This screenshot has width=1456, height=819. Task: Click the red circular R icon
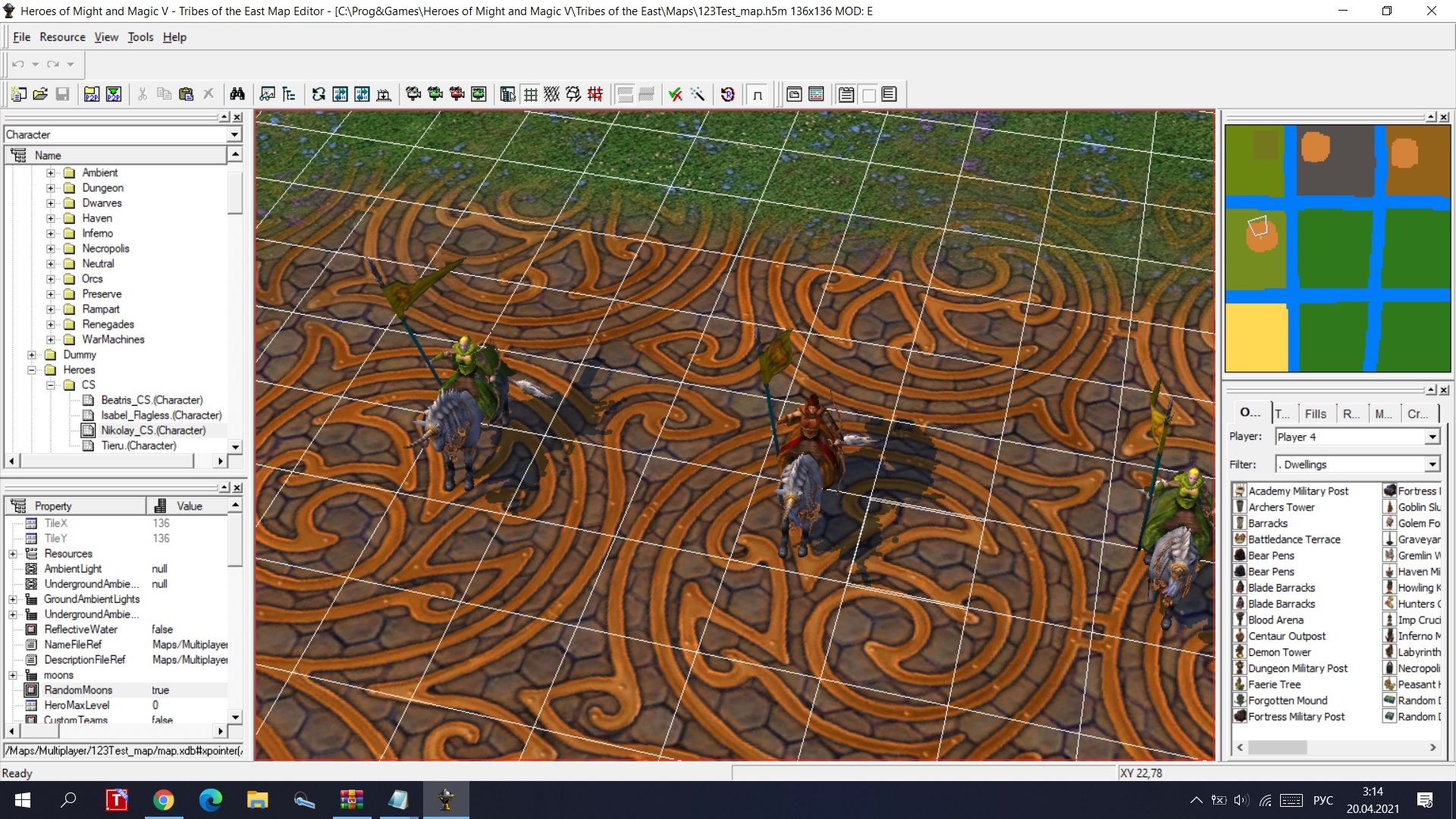click(x=727, y=94)
